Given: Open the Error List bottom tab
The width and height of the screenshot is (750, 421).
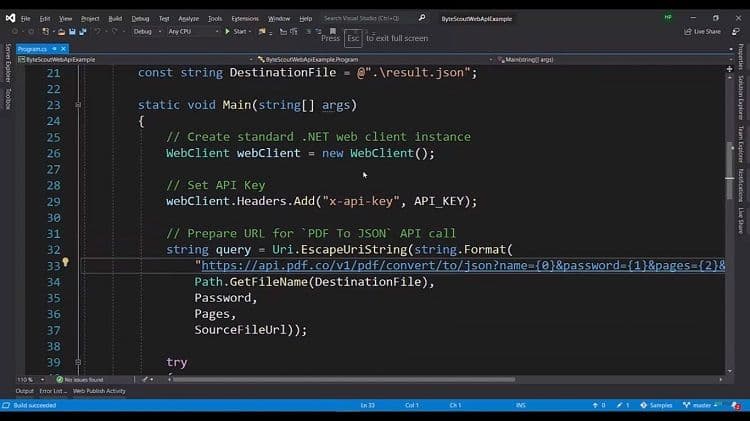Looking at the screenshot, I should pyautogui.click(x=53, y=391).
